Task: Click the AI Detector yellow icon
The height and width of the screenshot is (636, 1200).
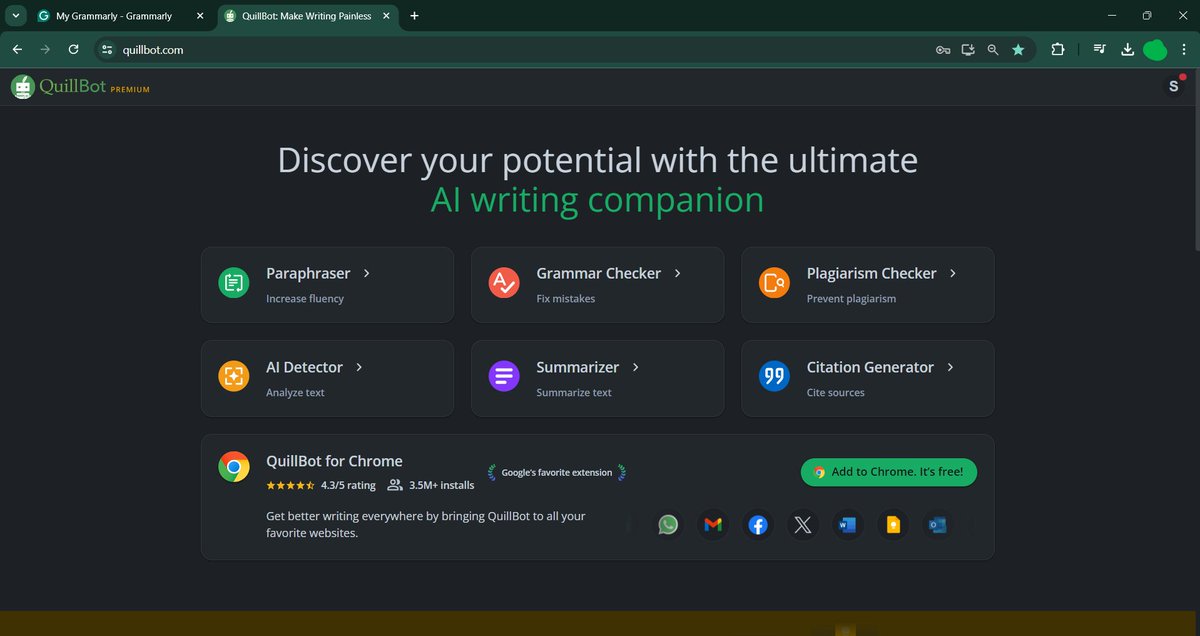Action: [233, 377]
